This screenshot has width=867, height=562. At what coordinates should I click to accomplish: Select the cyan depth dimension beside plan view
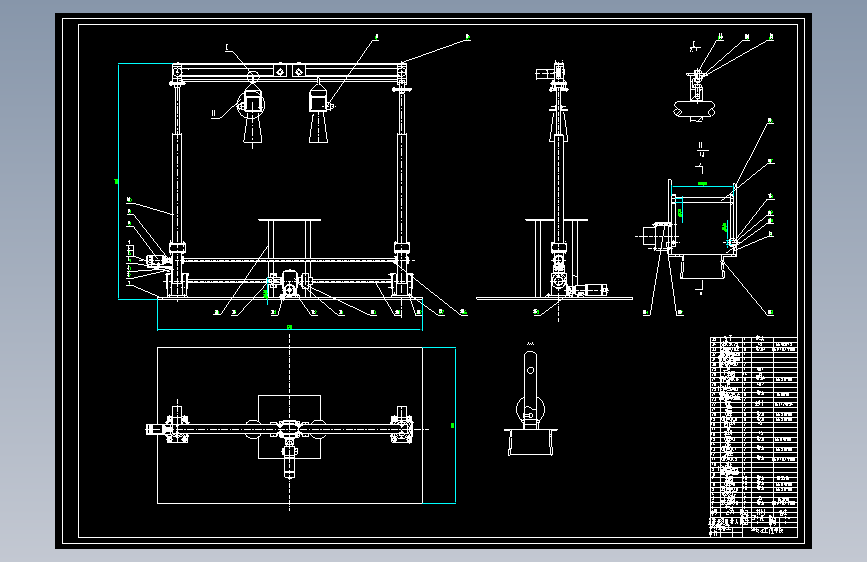(455, 425)
